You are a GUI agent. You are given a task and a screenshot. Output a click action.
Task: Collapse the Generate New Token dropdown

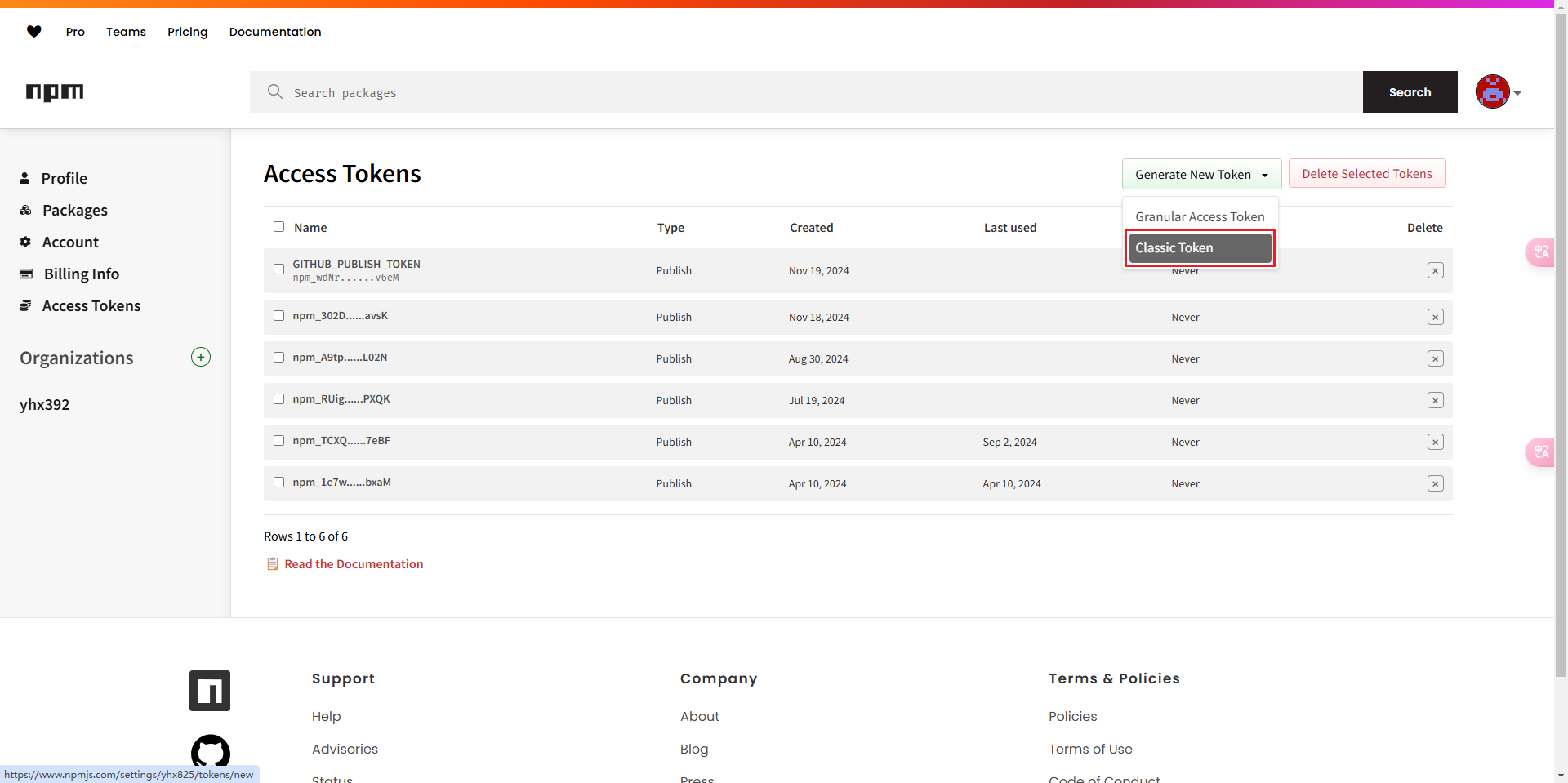pyautogui.click(x=1200, y=174)
